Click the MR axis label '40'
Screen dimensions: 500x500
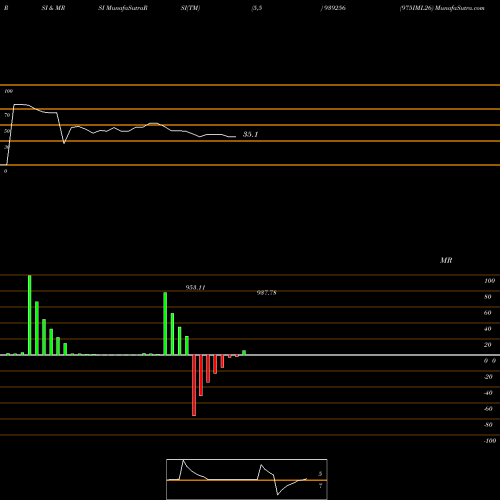click(x=488, y=329)
